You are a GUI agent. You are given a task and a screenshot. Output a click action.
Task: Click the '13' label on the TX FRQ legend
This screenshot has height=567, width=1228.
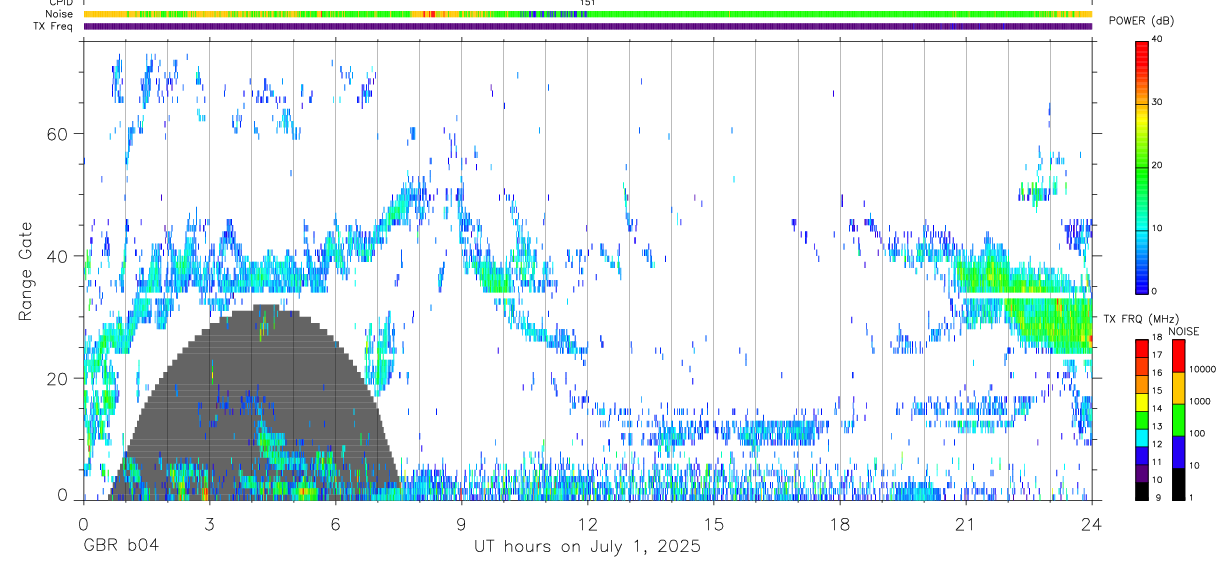pyautogui.click(x=1156, y=426)
